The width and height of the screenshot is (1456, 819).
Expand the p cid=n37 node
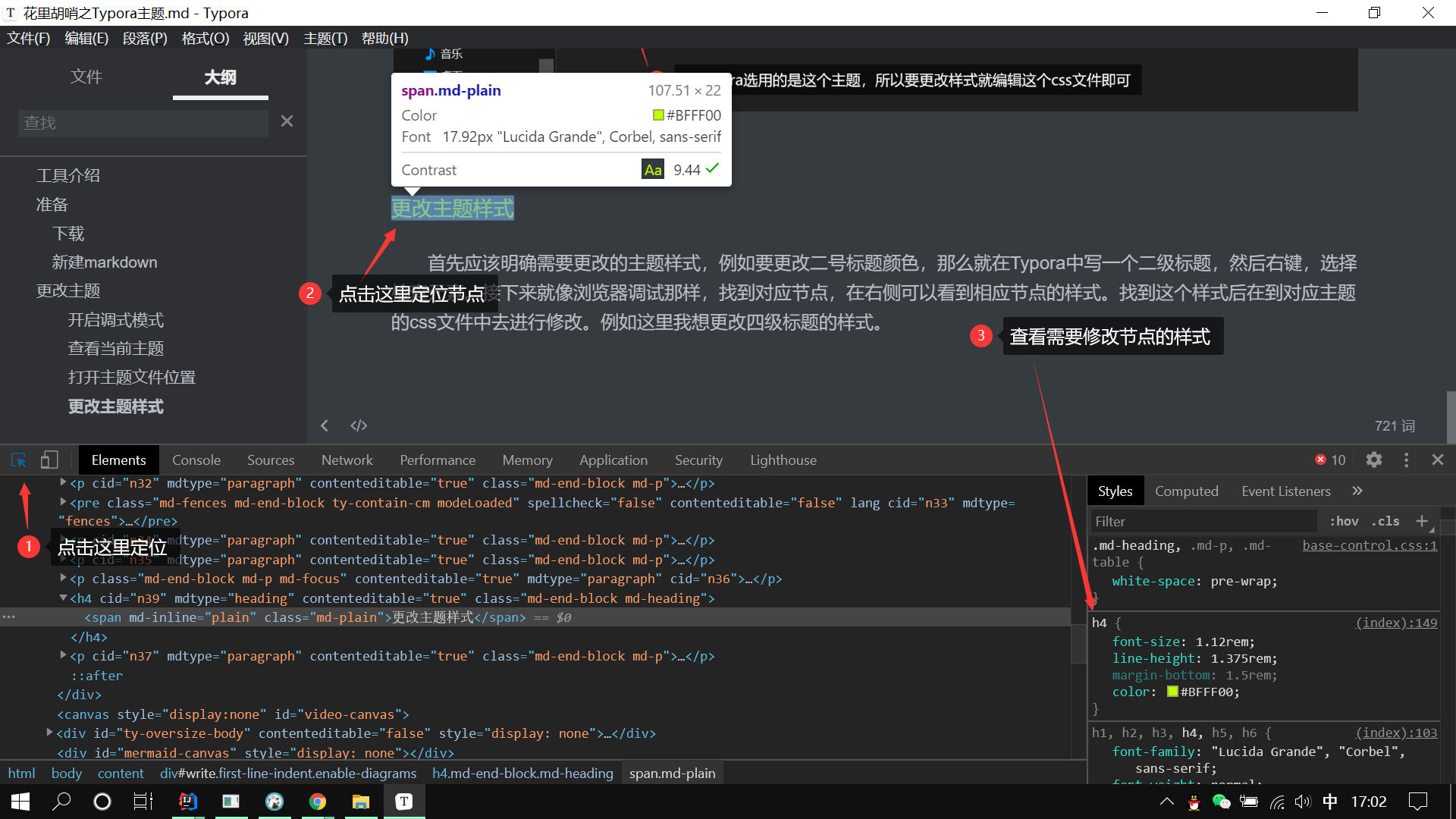[63, 655]
